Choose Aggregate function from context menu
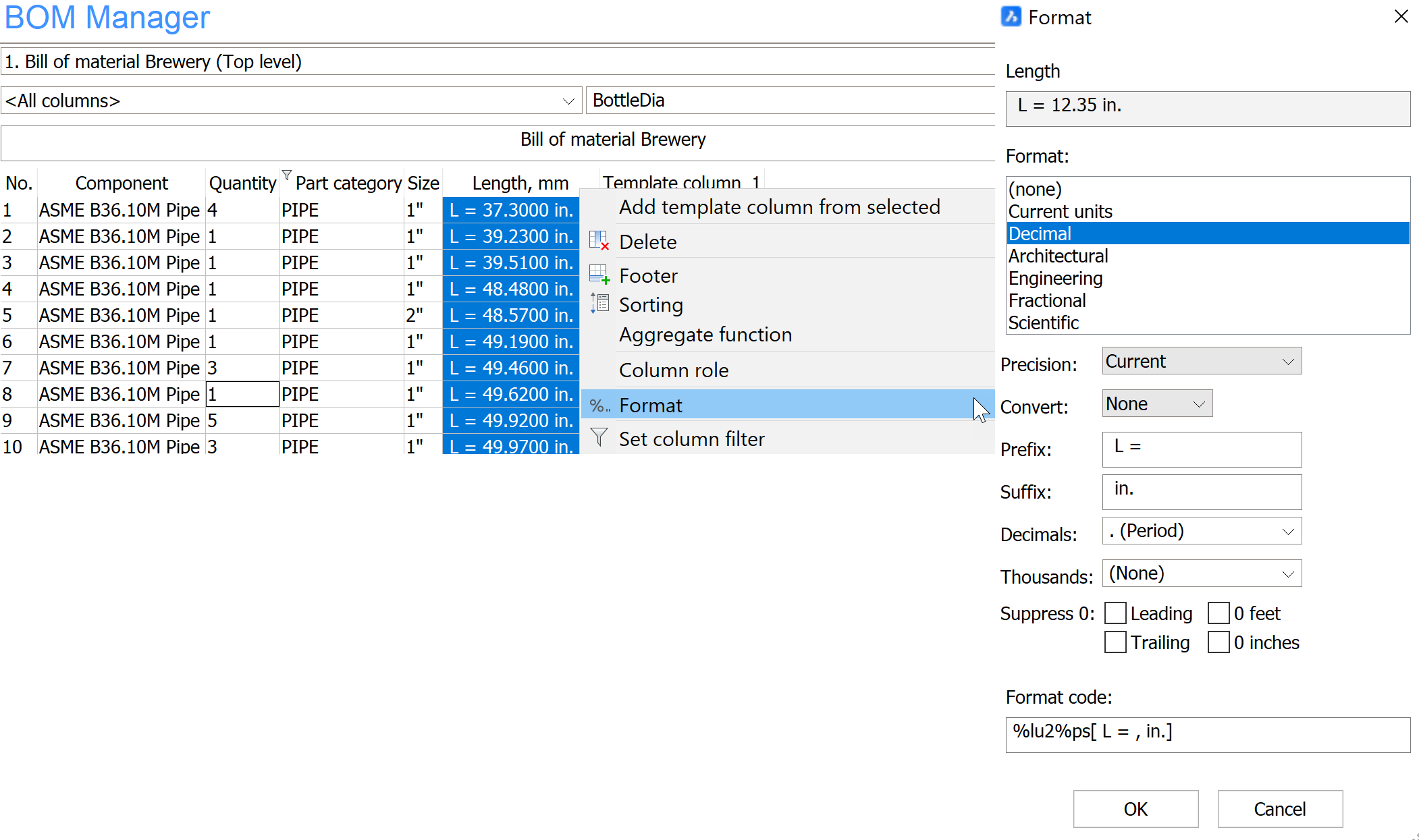 (x=705, y=335)
